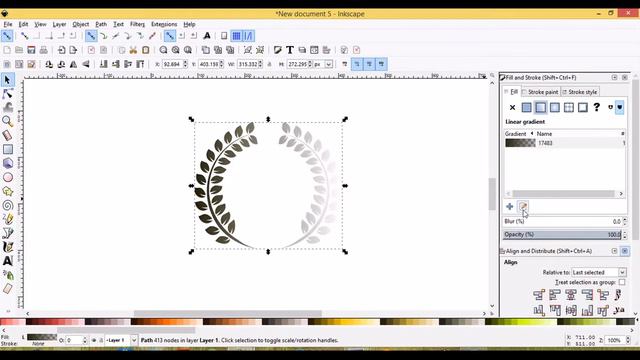The height and width of the screenshot is (360, 640).
Task: Open the Path menu
Action: click(x=101, y=24)
